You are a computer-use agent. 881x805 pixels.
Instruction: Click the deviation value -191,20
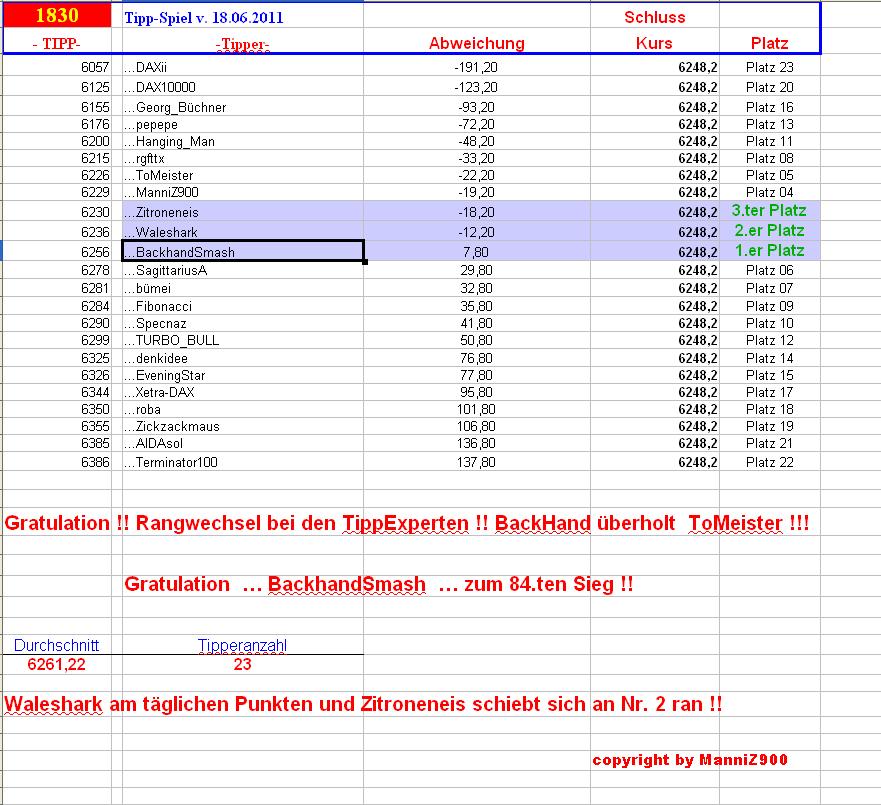[x=476, y=67]
